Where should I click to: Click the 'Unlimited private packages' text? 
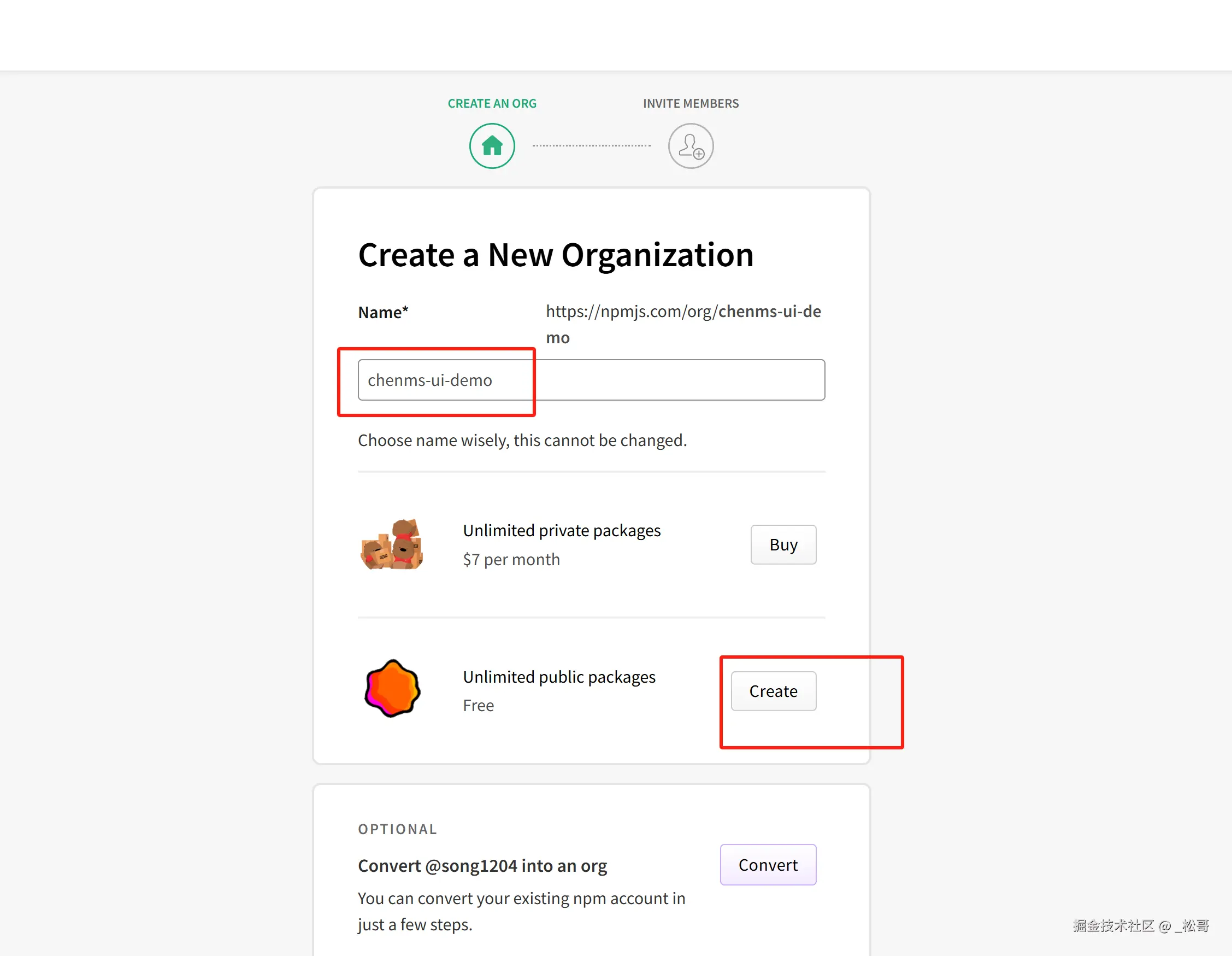click(561, 531)
